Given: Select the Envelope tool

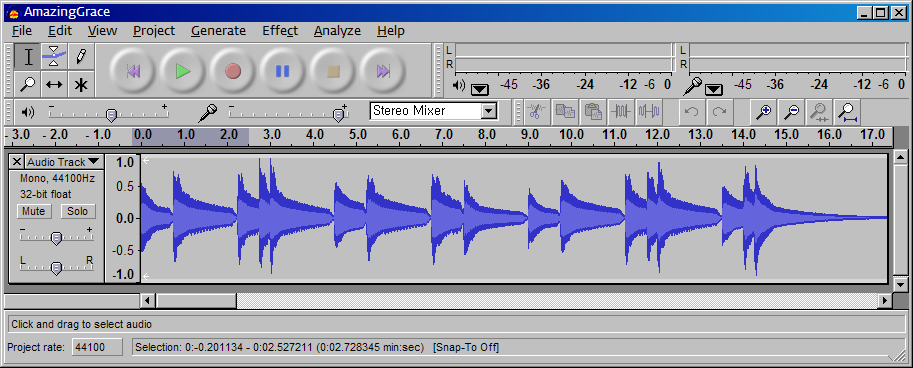Looking at the screenshot, I should (54, 57).
